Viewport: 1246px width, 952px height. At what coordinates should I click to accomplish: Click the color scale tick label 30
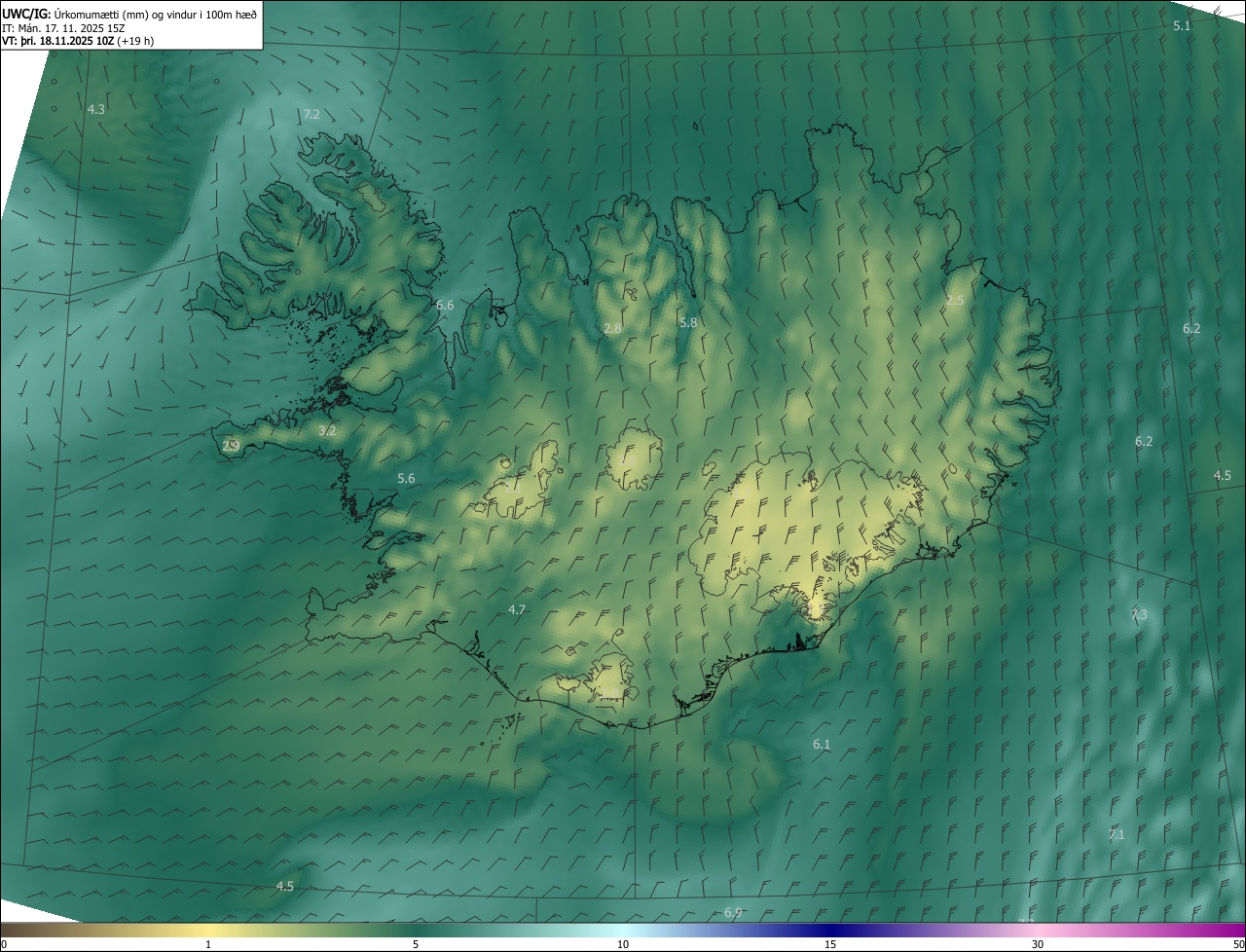(1038, 945)
